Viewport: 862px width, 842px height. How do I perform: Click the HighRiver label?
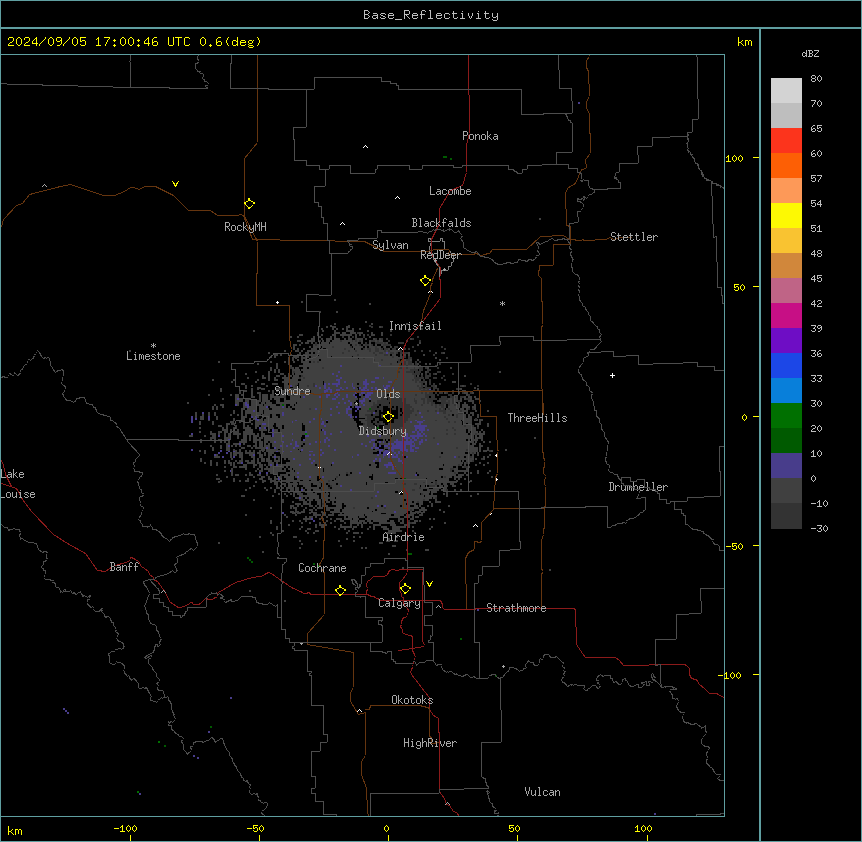click(x=430, y=743)
